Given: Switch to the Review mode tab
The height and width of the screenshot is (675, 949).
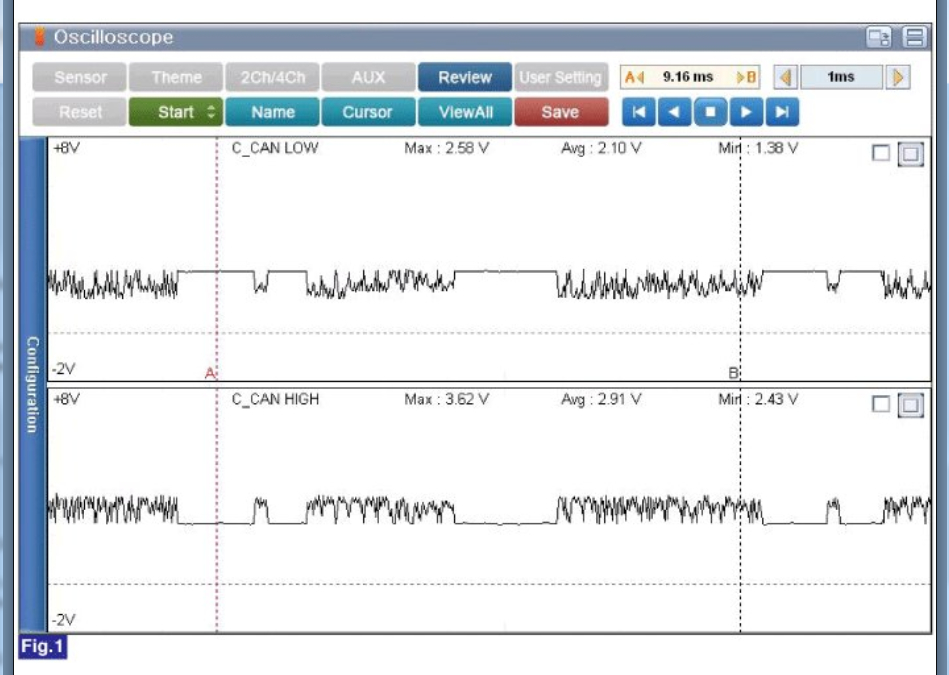Looking at the screenshot, I should 465,77.
